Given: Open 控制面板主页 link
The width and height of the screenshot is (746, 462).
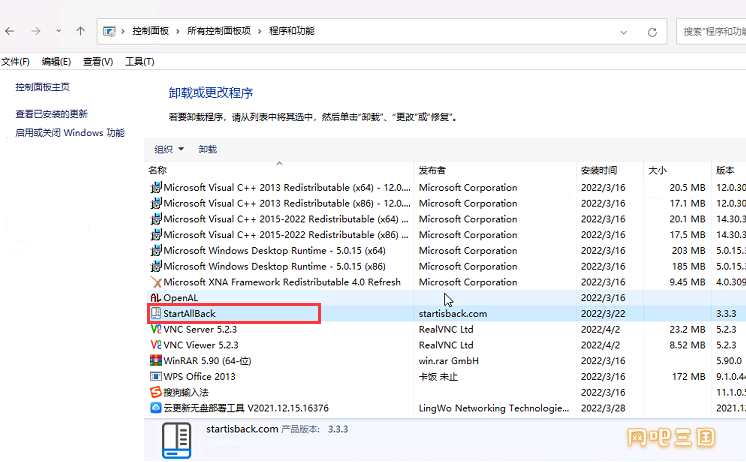Looking at the screenshot, I should [x=42, y=87].
